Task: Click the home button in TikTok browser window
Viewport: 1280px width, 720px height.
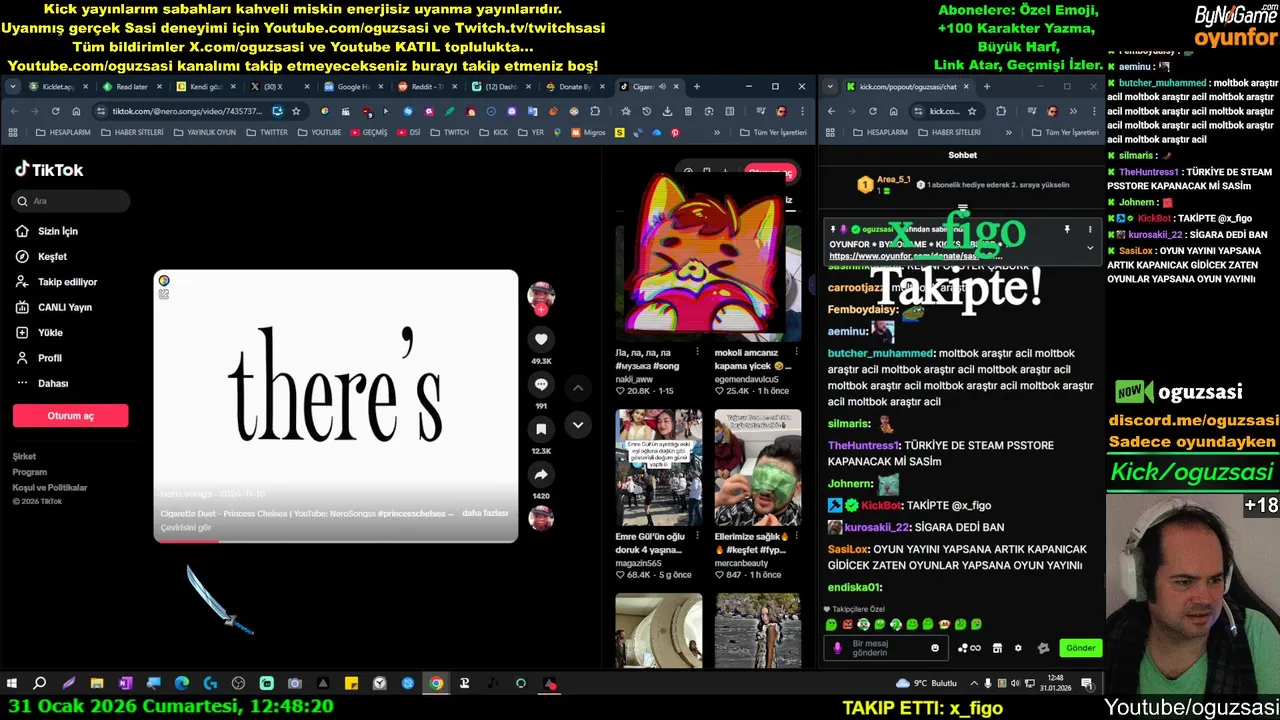Action: point(76,111)
